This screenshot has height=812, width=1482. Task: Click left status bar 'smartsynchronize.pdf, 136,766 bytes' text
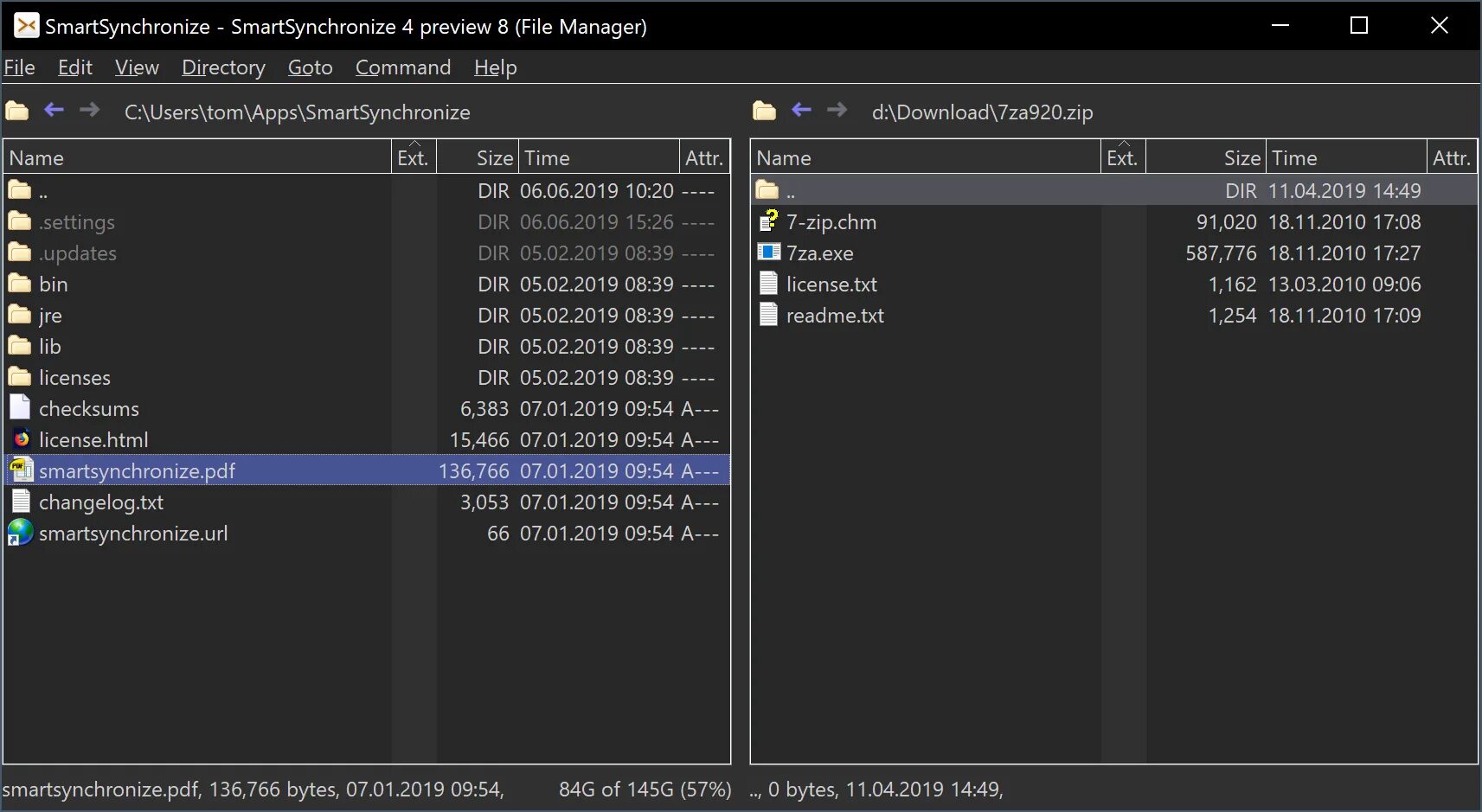click(170, 789)
